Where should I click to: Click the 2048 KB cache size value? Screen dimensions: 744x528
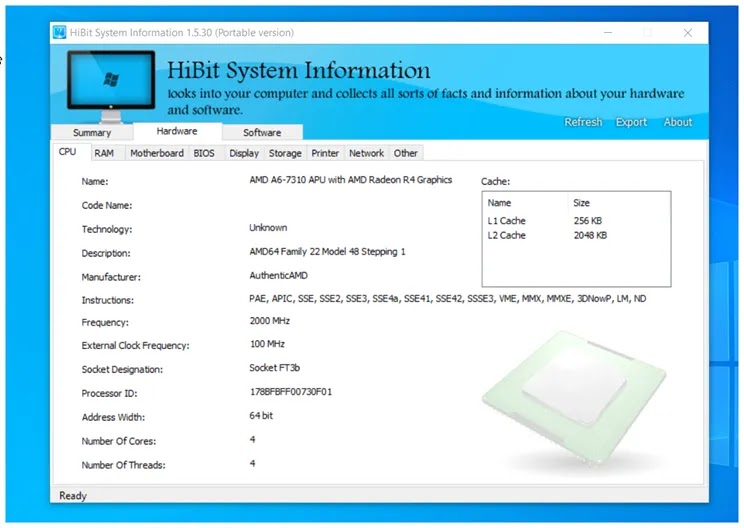pos(590,235)
